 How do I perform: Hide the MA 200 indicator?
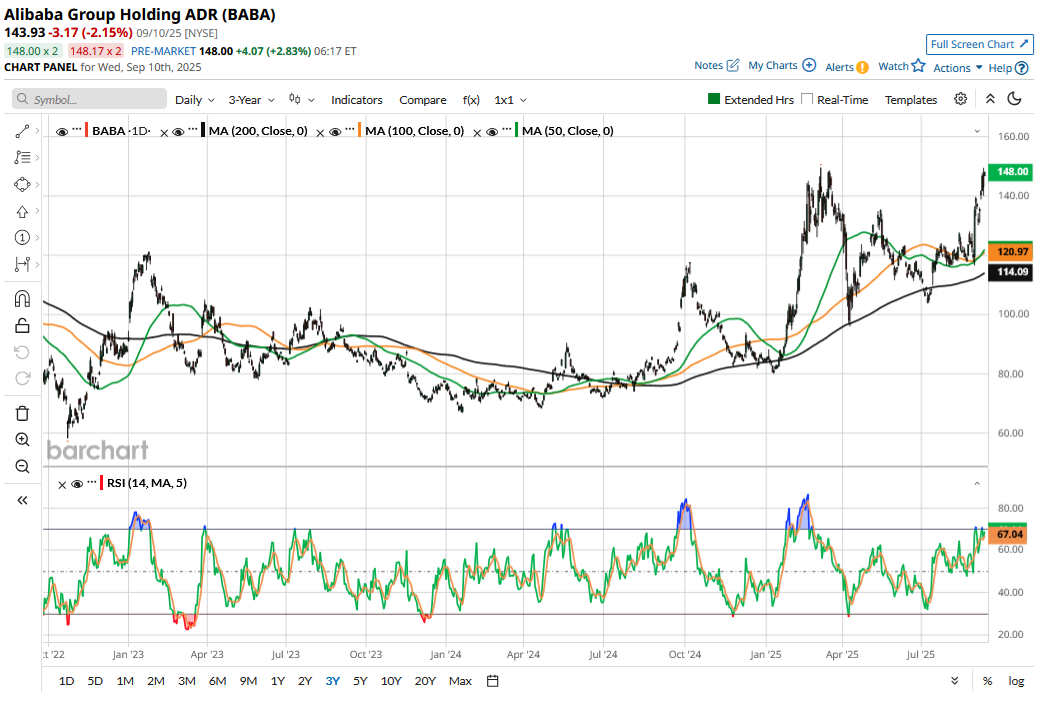tap(178, 131)
